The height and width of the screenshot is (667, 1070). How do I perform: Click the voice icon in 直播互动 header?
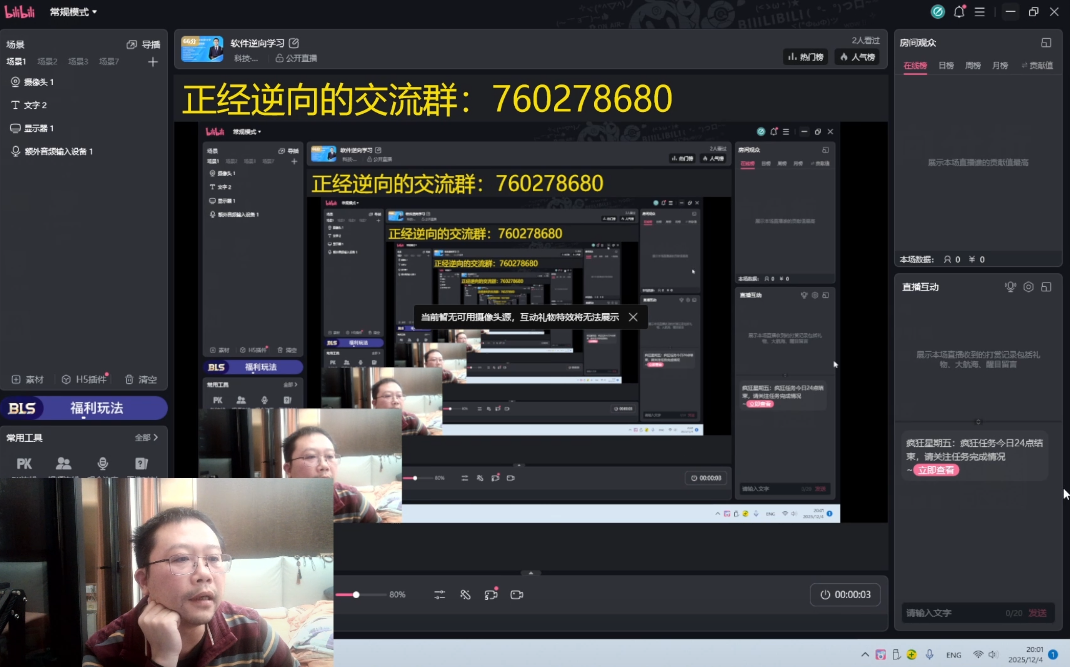pos(1010,287)
